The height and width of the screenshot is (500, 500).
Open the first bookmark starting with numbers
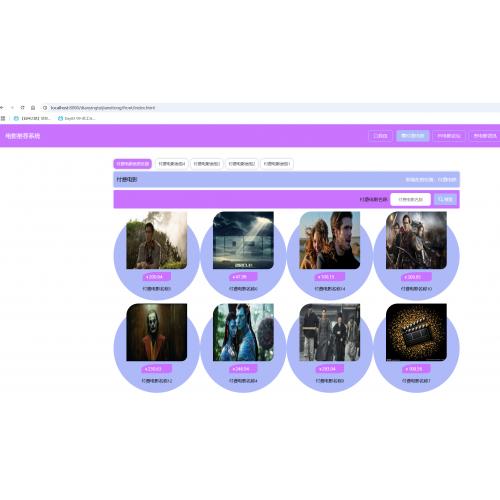[x=32, y=118]
